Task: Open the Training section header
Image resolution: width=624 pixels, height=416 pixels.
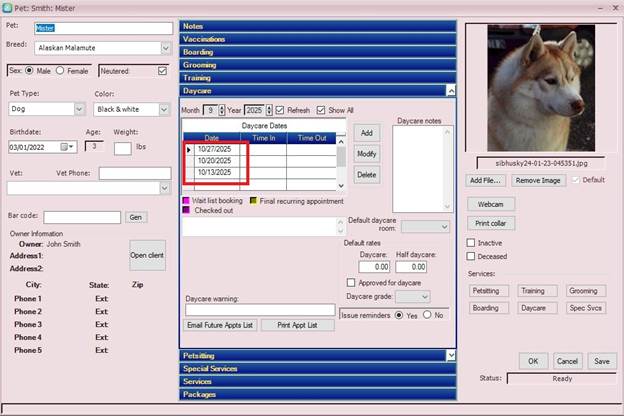Action: coord(318,78)
